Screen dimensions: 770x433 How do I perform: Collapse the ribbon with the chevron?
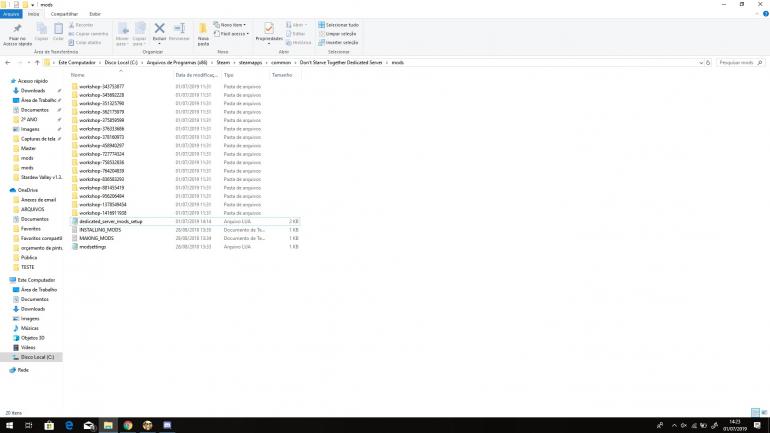pos(757,14)
